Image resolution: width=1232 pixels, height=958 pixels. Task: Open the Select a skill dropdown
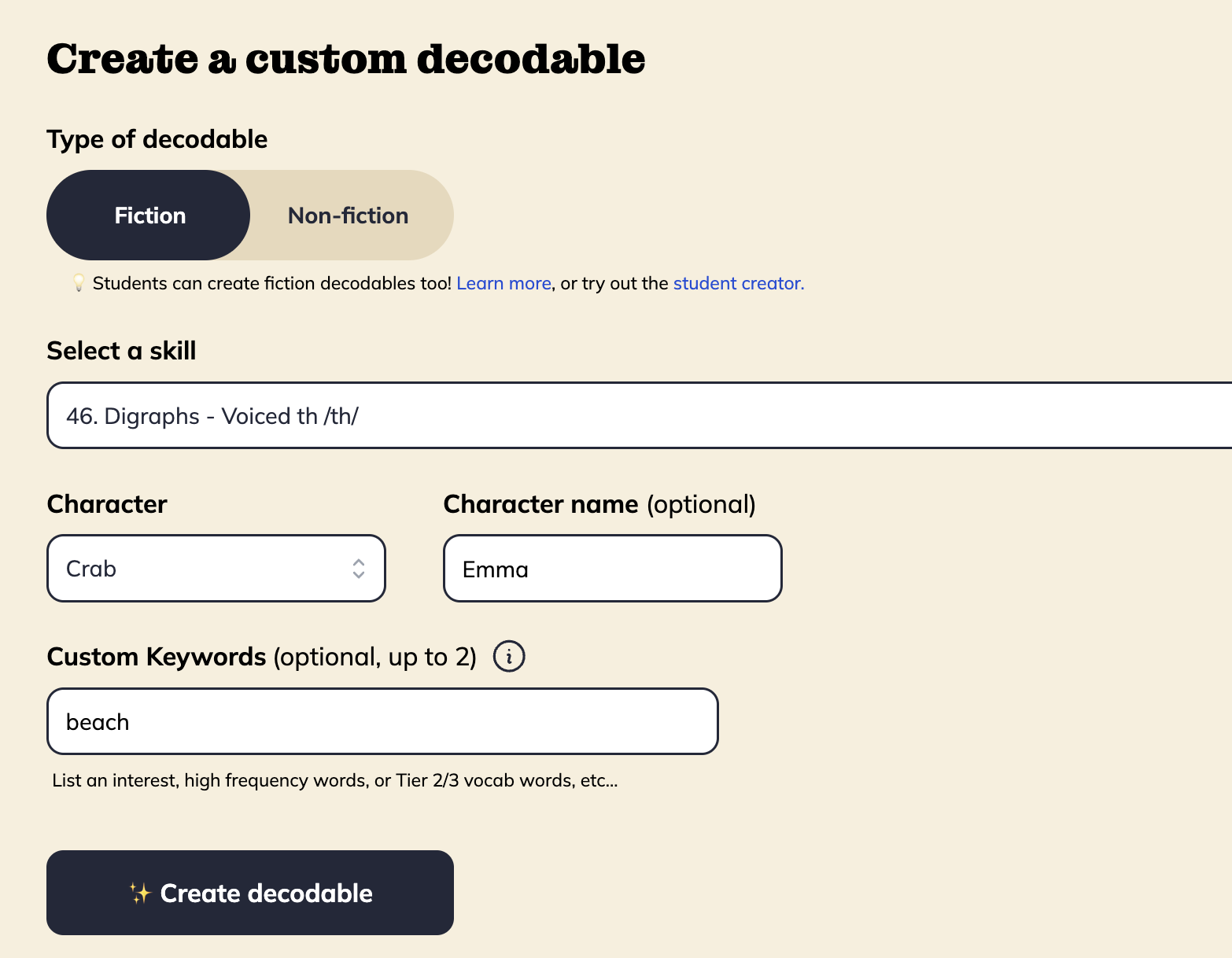[639, 415]
